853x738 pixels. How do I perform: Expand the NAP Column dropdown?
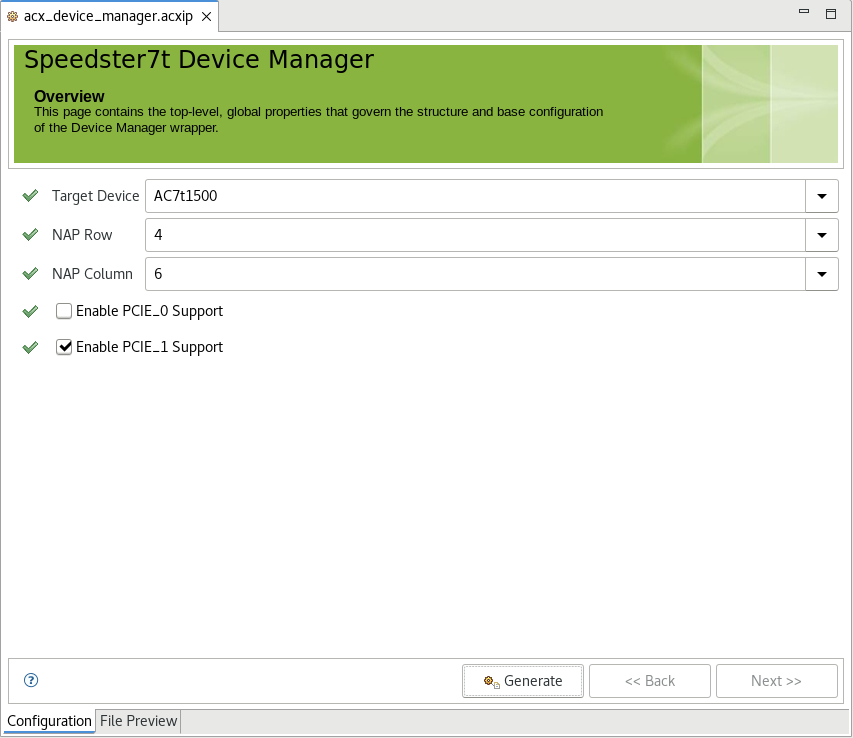(821, 274)
